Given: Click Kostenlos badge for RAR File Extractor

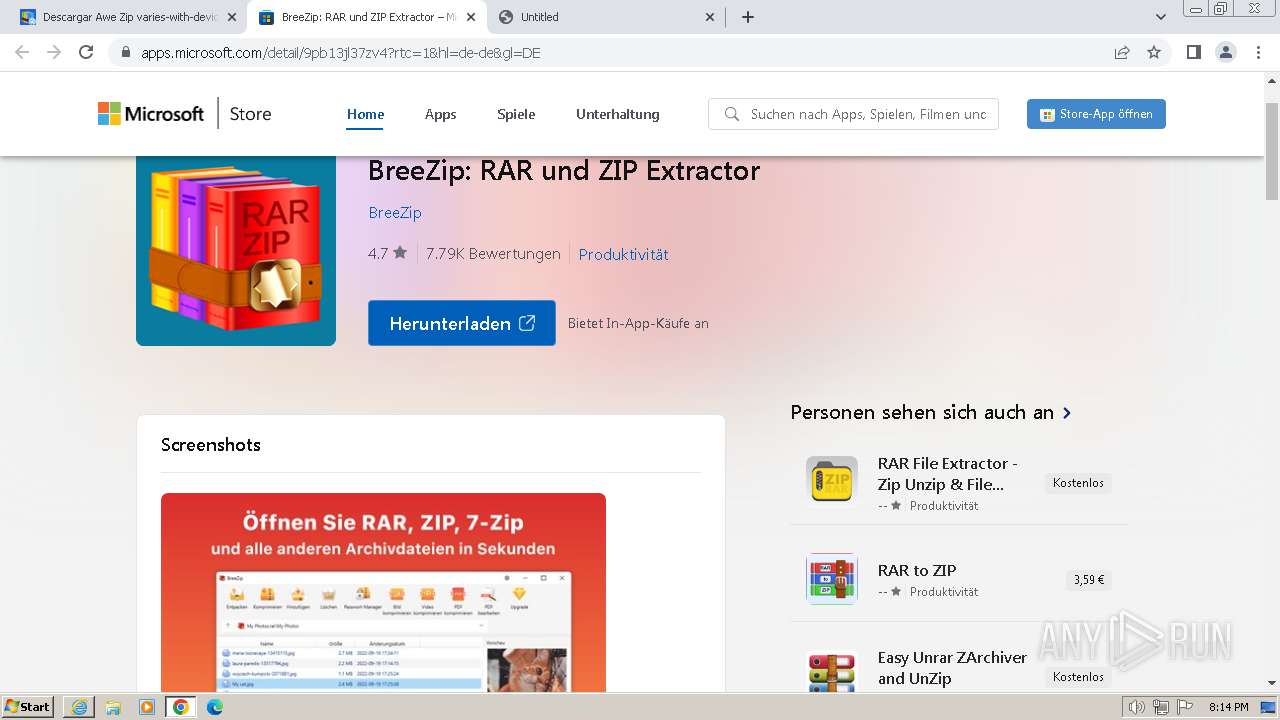Looking at the screenshot, I should (1078, 483).
